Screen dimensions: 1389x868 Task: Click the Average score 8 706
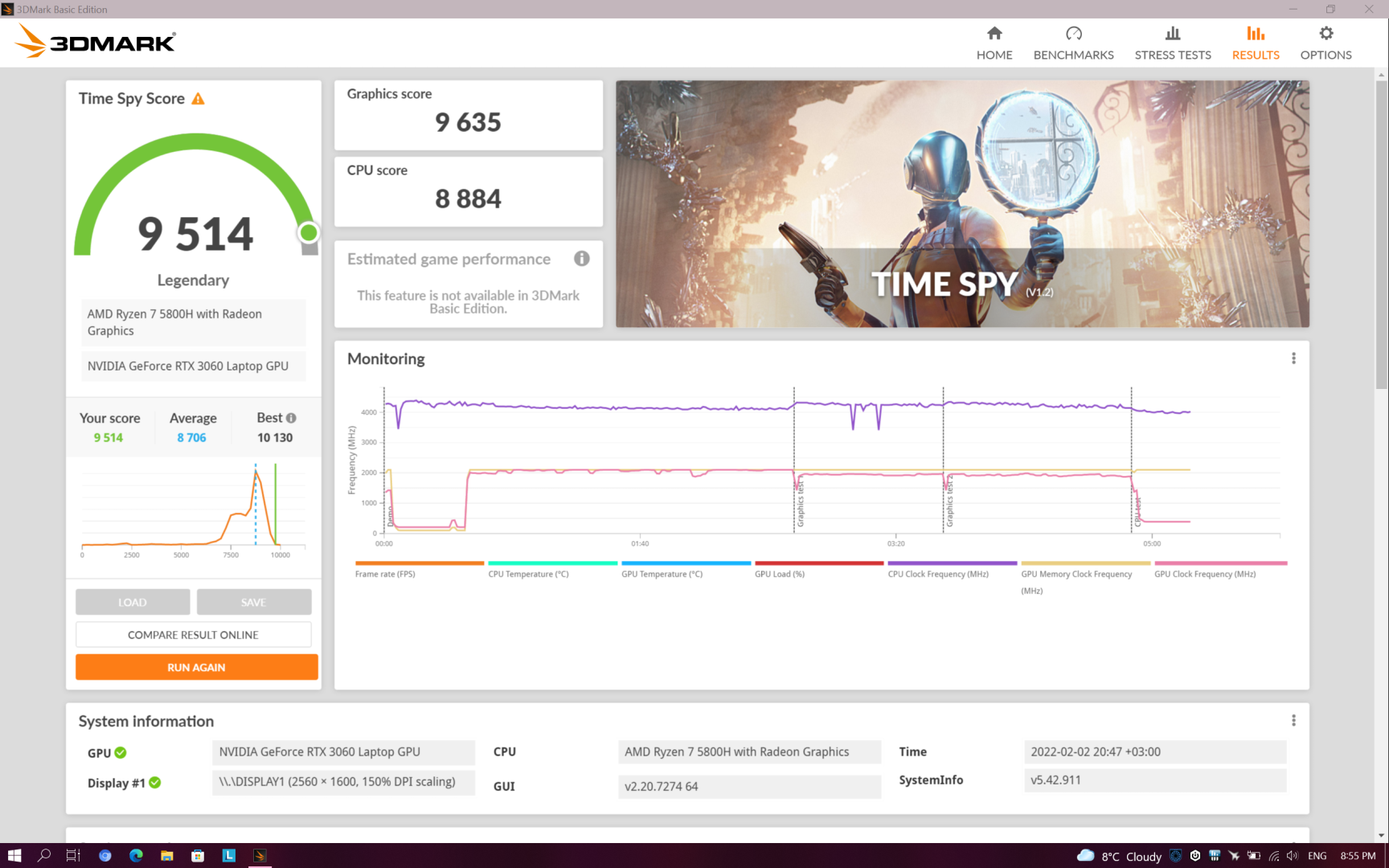pyautogui.click(x=191, y=438)
